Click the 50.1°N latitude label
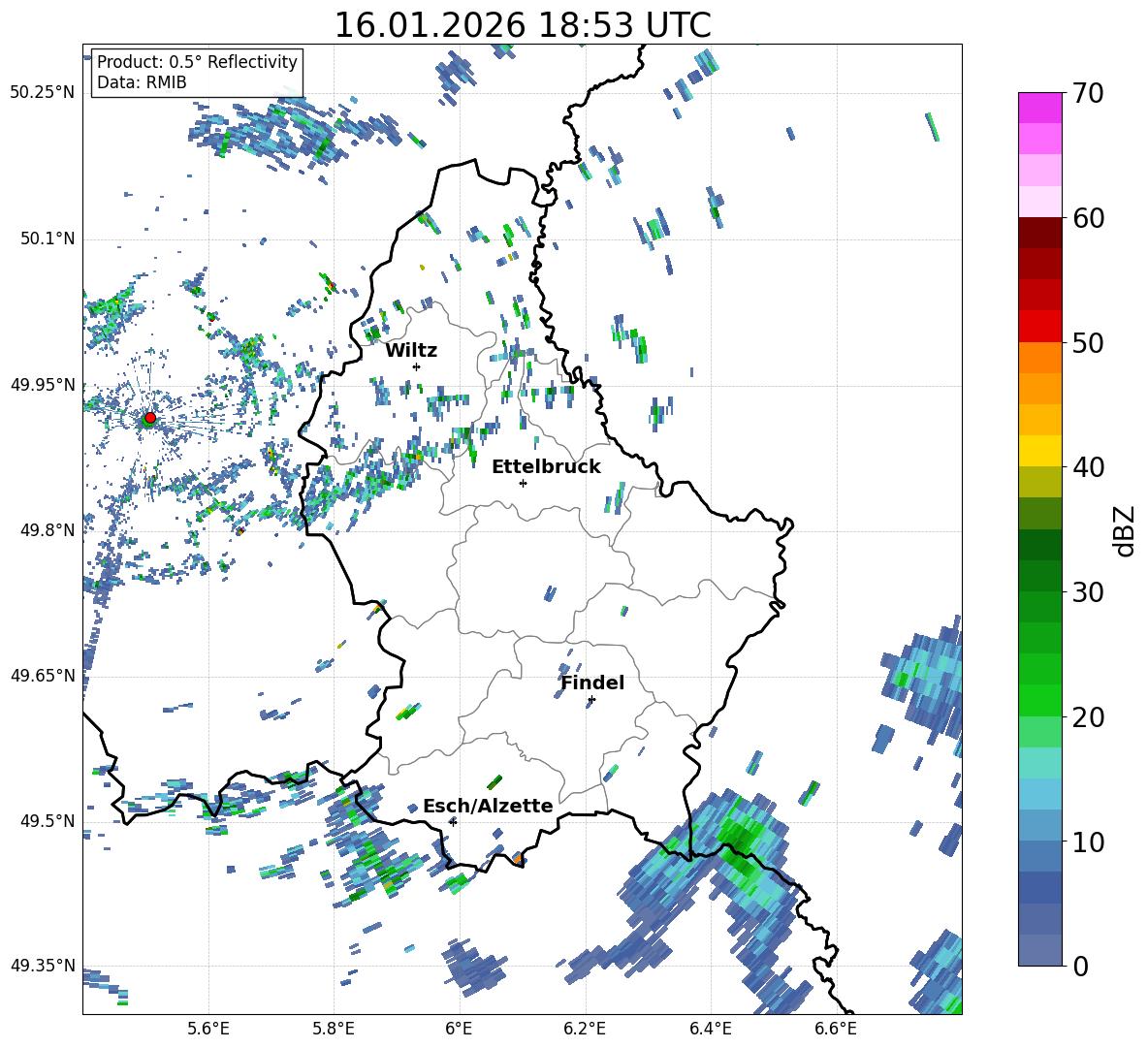Image resolution: width=1148 pixels, height=1048 pixels. (x=48, y=238)
